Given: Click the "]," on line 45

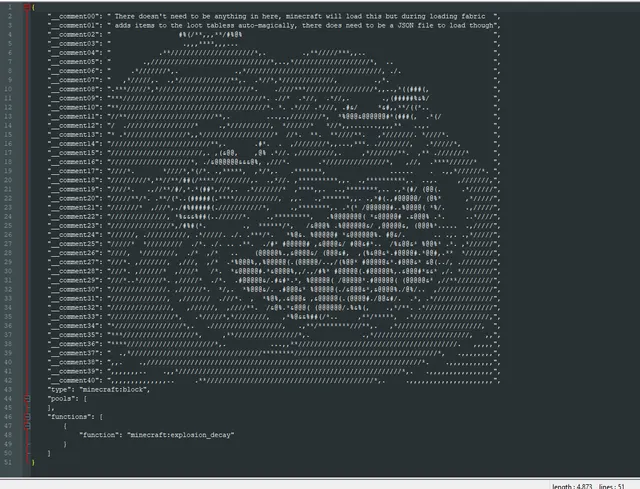Looking at the screenshot, I should pos(51,408).
